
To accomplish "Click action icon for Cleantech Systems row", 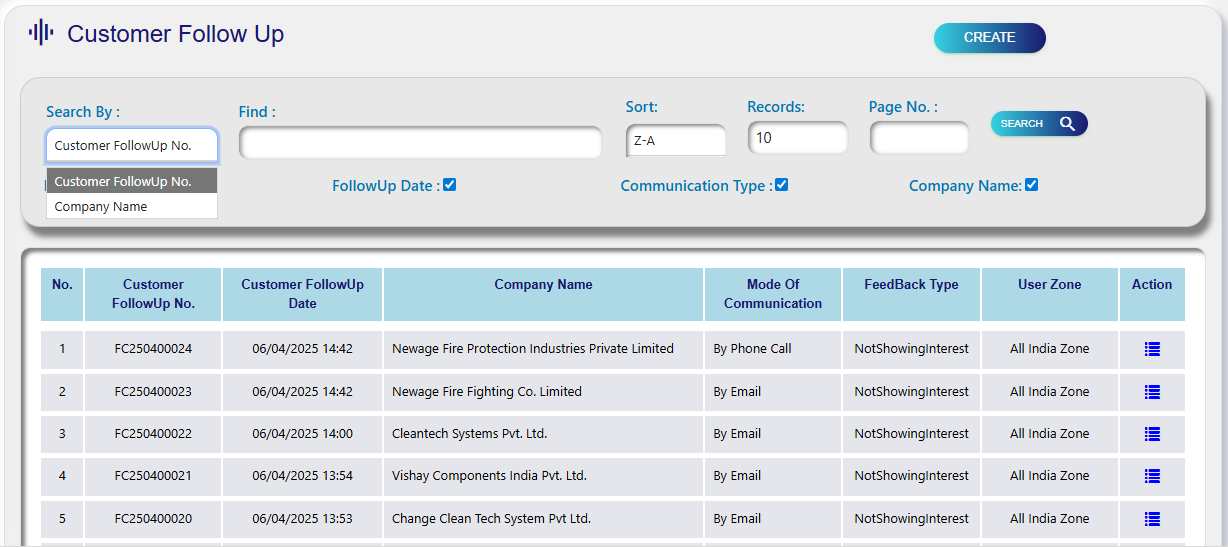I will pyautogui.click(x=1152, y=434).
